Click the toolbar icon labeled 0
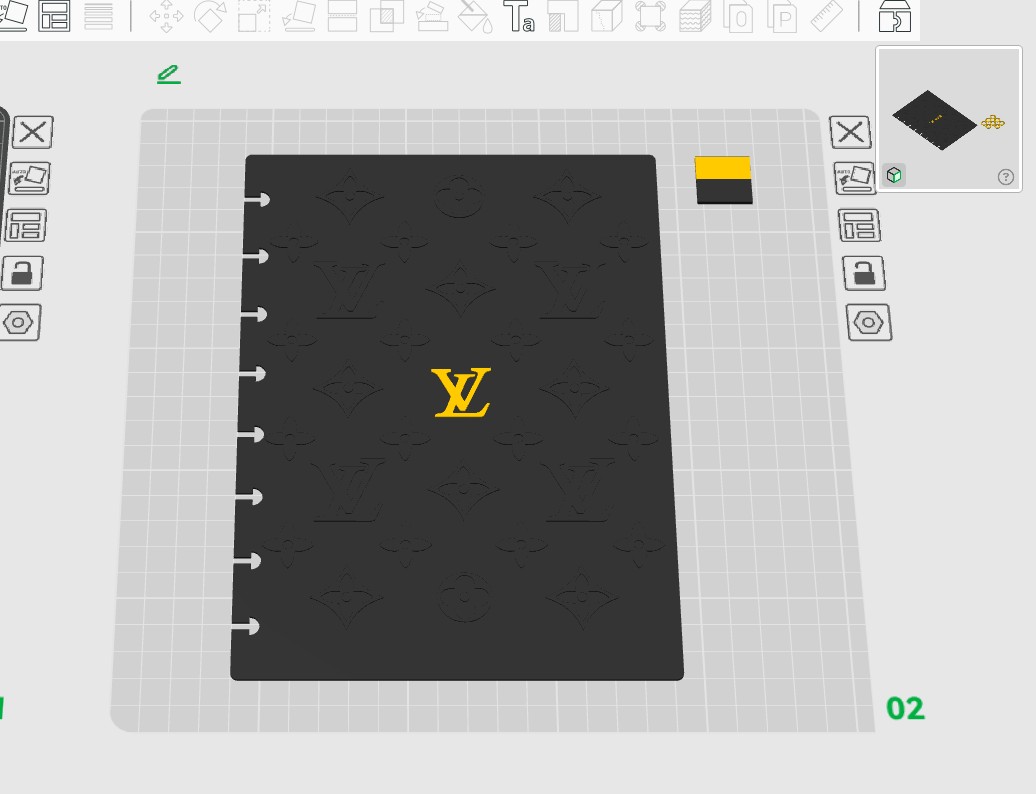Image resolution: width=1036 pixels, height=794 pixels. tap(739, 16)
